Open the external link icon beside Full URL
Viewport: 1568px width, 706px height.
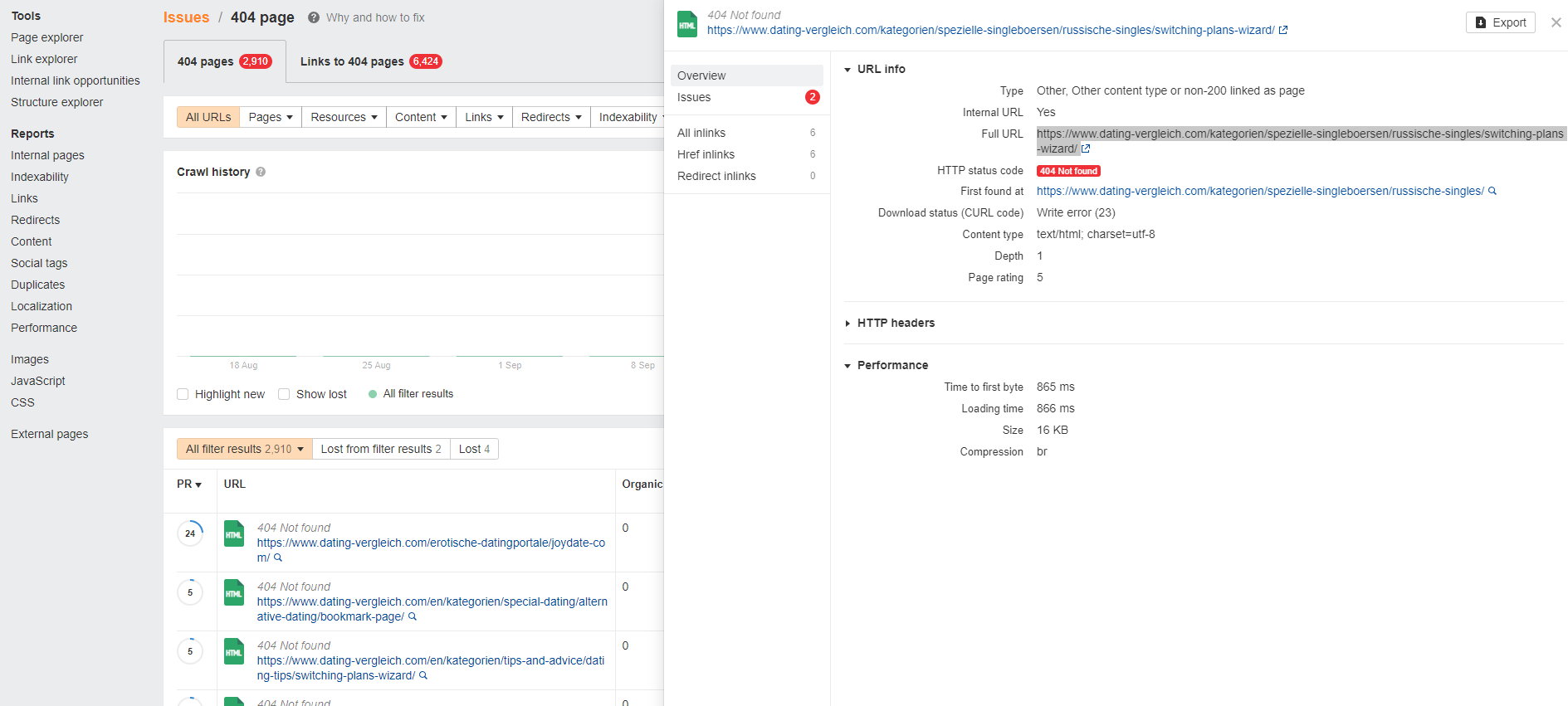pos(1086,149)
